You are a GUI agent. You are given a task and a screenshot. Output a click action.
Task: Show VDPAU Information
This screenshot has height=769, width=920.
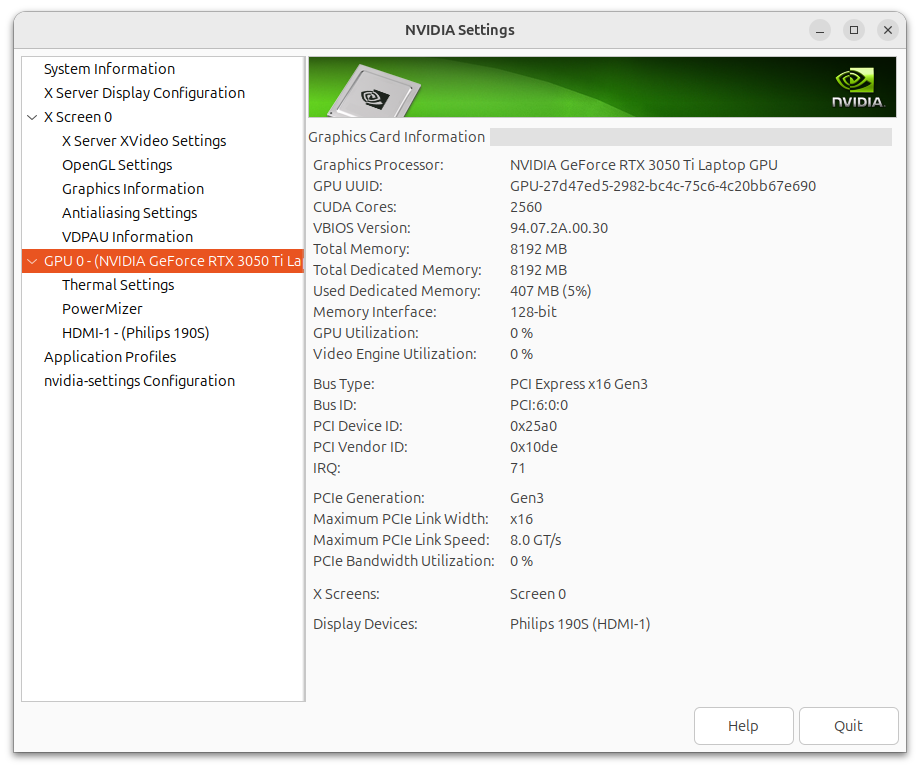tap(127, 237)
